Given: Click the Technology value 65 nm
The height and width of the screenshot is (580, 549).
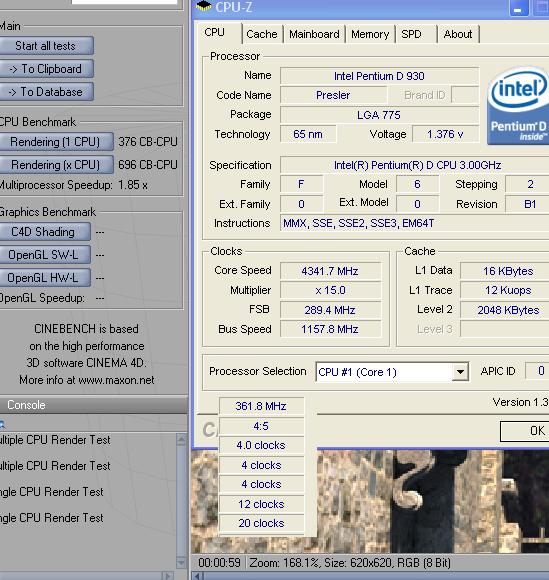Looking at the screenshot, I should (308, 134).
